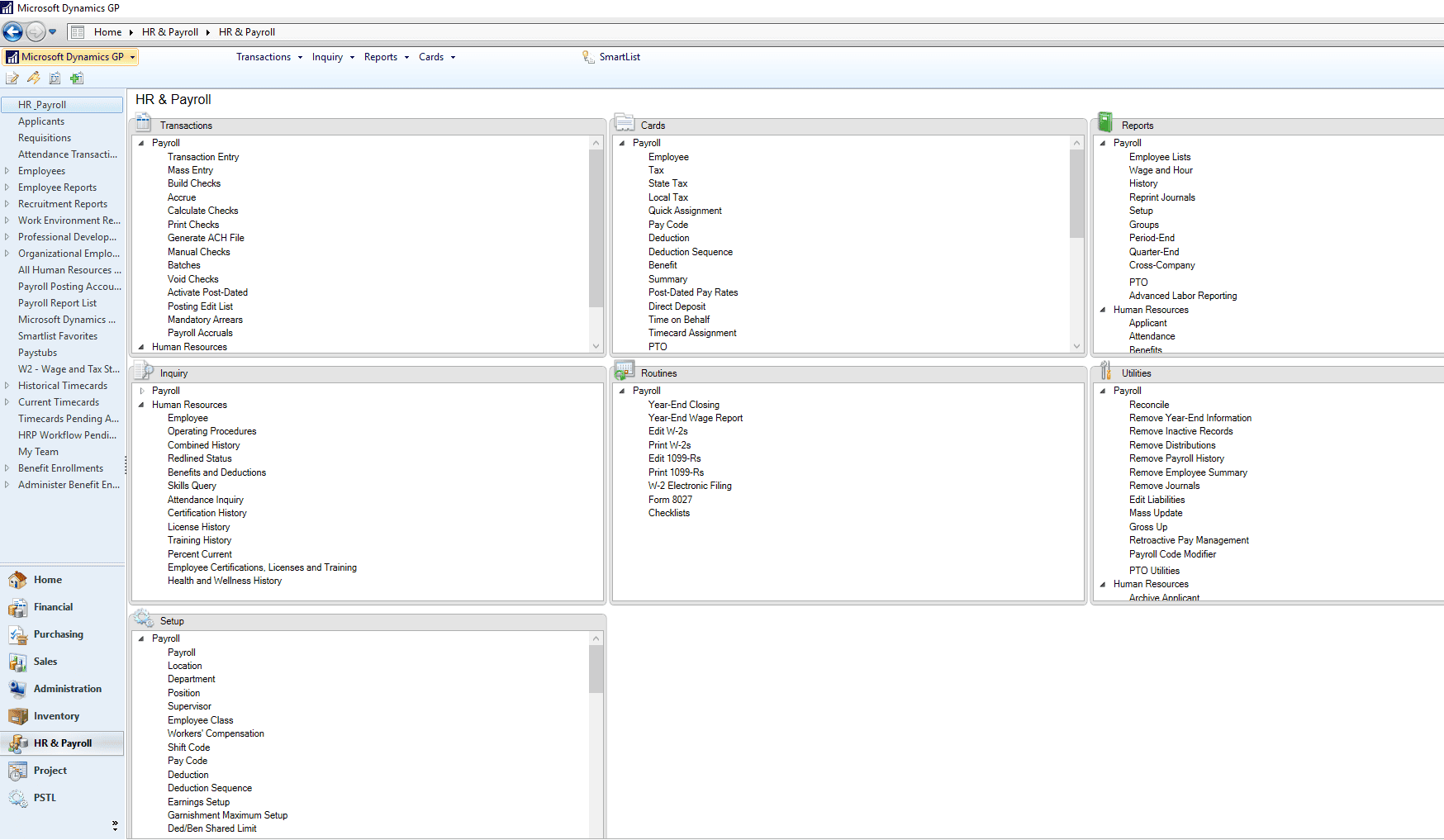Open Skills Query under Human Resources inquiry
The width and height of the screenshot is (1444, 840).
click(192, 486)
